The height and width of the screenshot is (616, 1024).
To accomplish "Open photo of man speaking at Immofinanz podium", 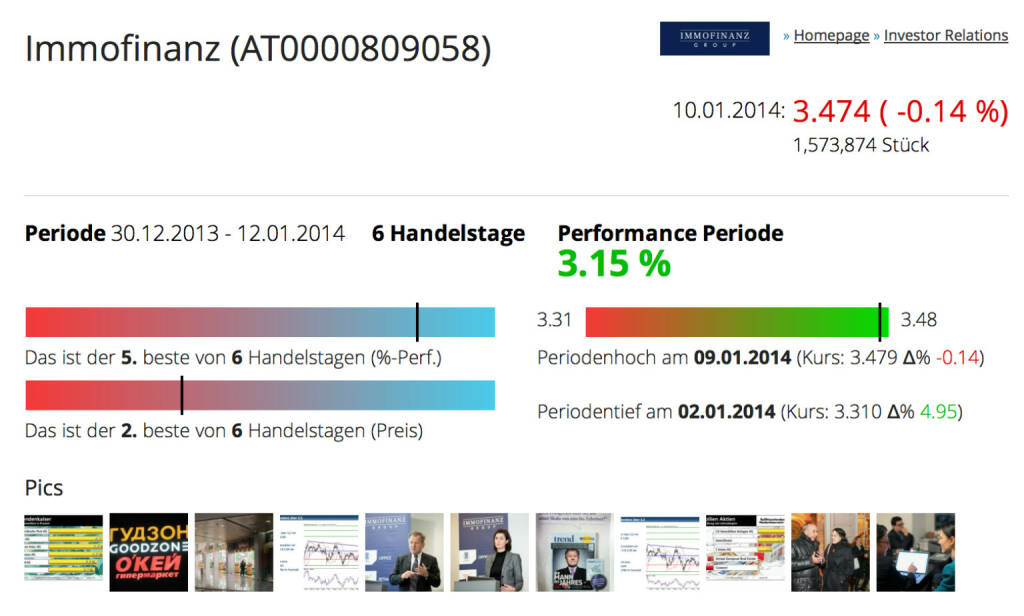I will point(404,552).
